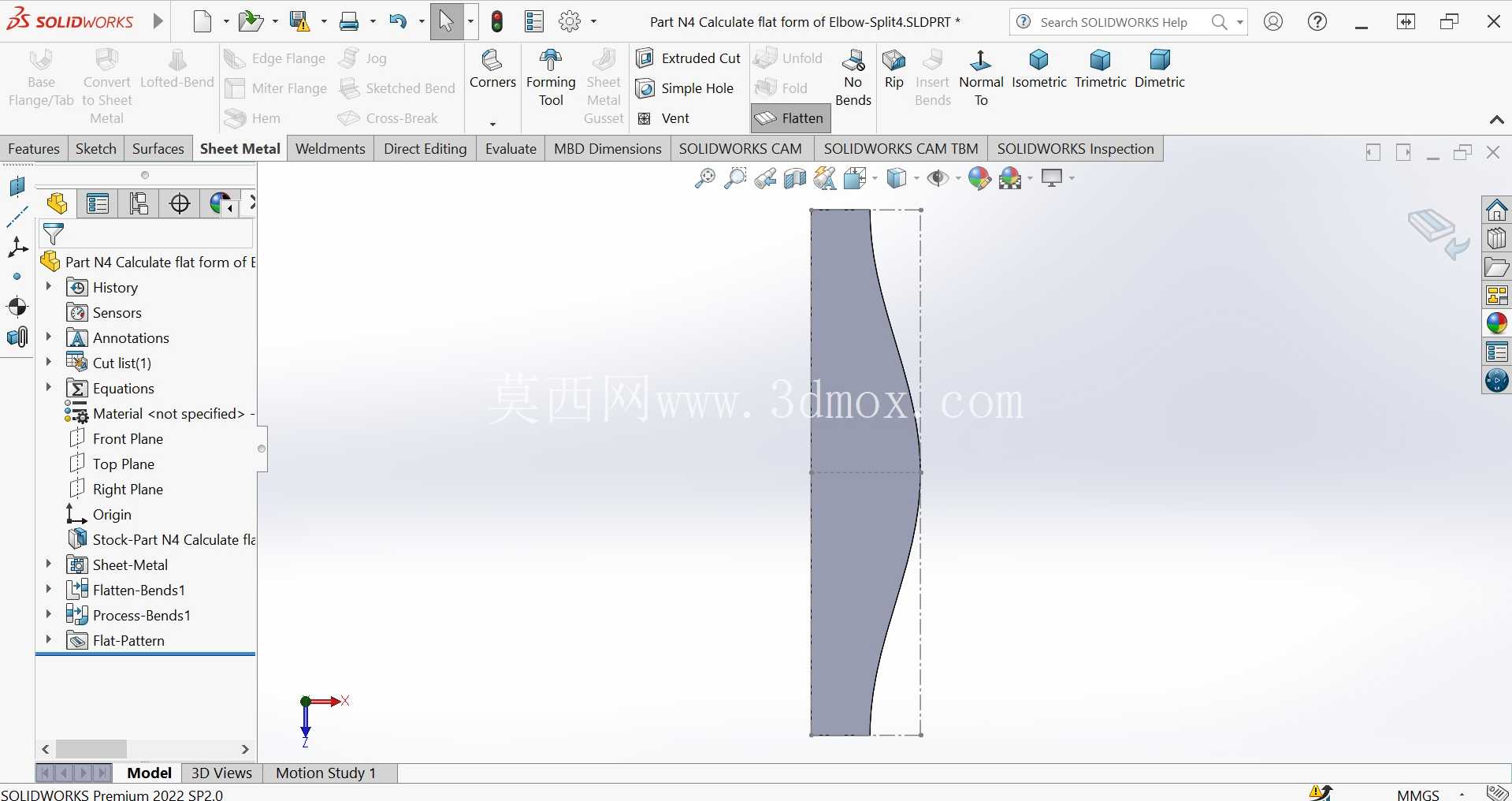Expand the History tree node

point(49,286)
